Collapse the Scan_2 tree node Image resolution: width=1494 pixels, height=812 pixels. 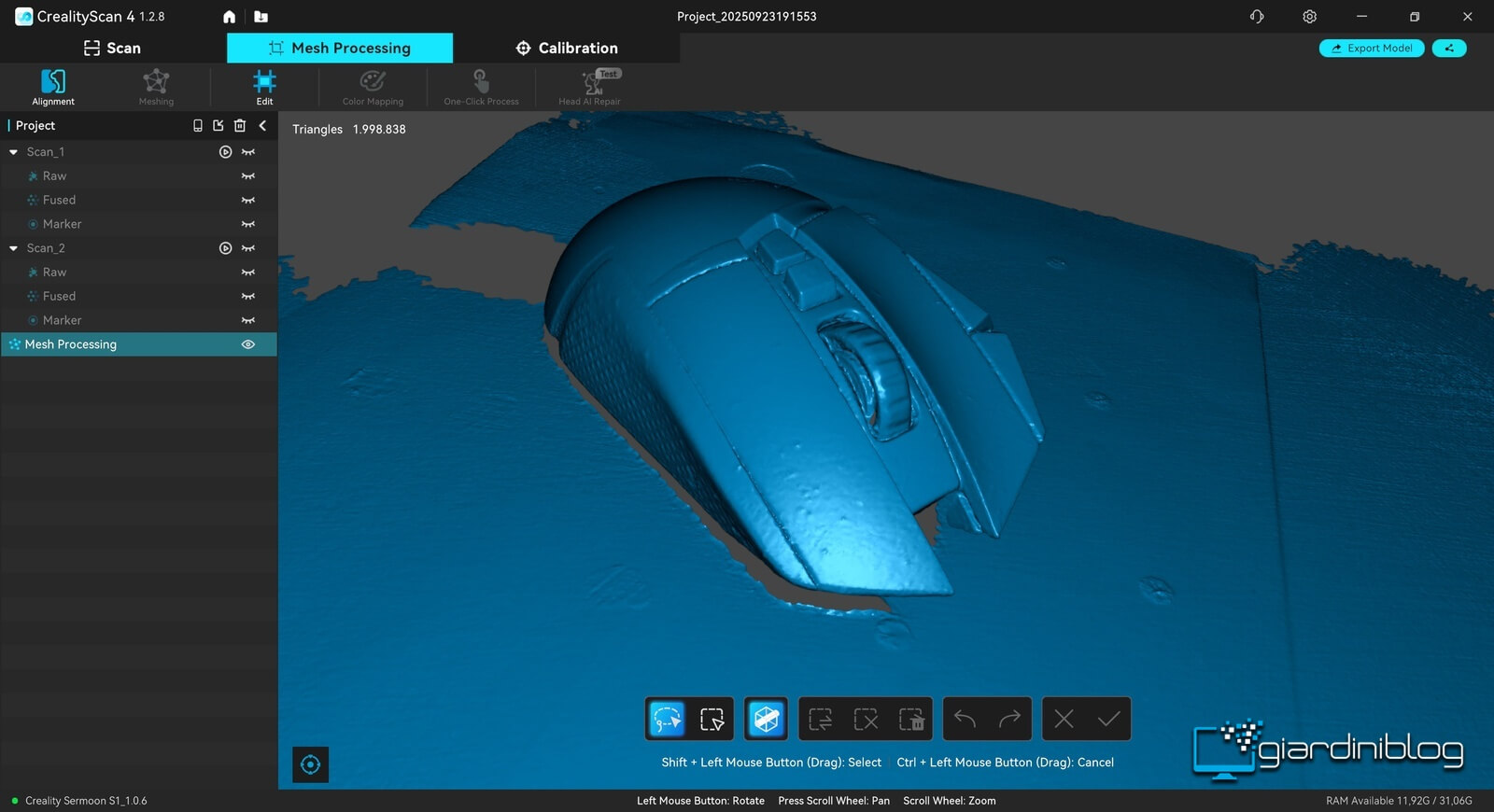(14, 248)
